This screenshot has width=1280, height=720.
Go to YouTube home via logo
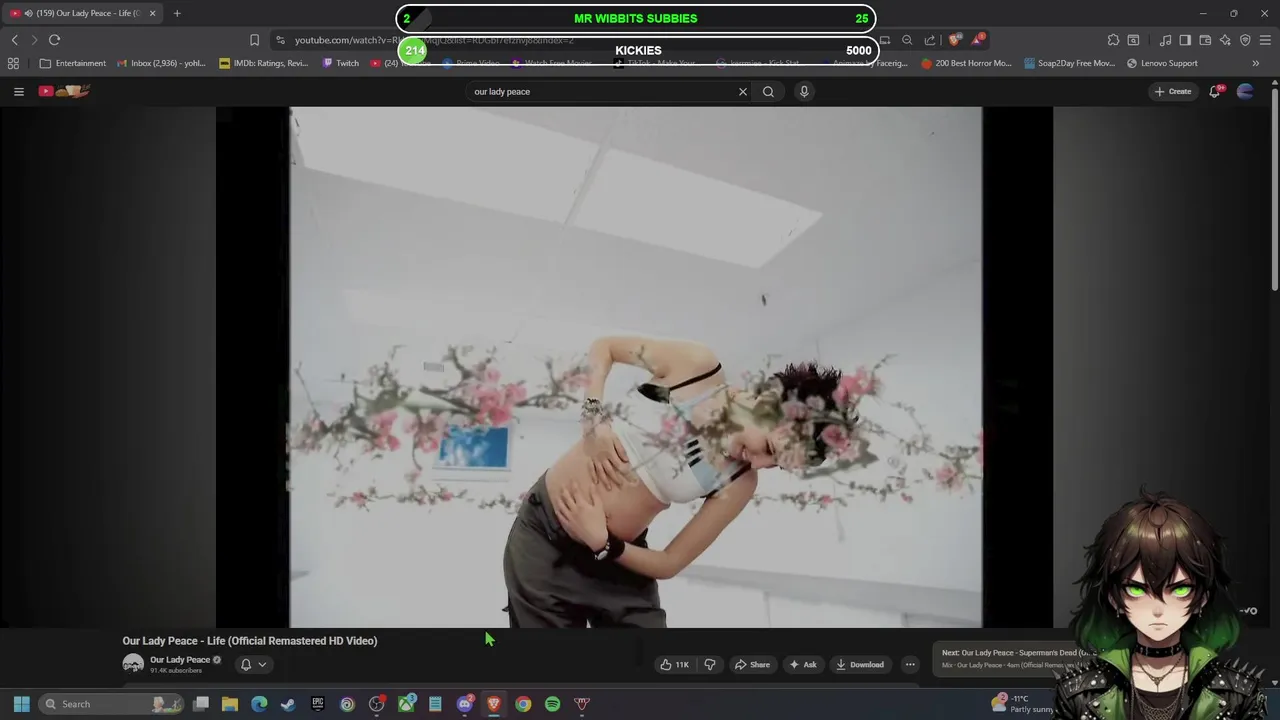coord(65,91)
